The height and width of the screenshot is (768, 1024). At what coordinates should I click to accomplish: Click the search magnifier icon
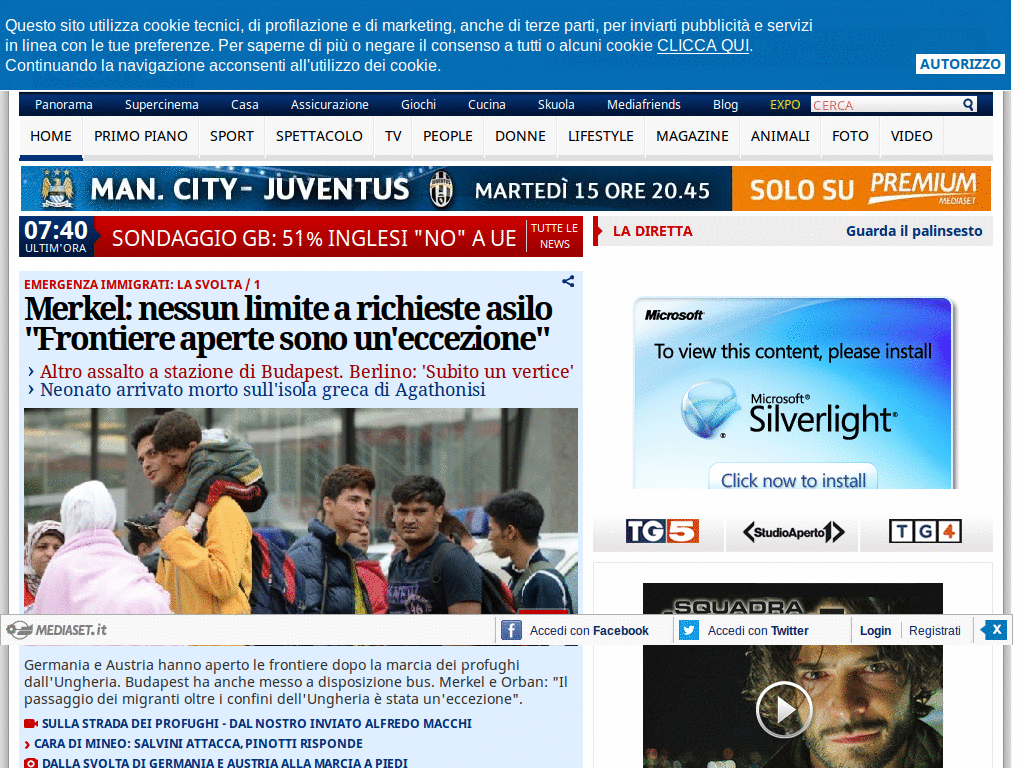(x=968, y=104)
